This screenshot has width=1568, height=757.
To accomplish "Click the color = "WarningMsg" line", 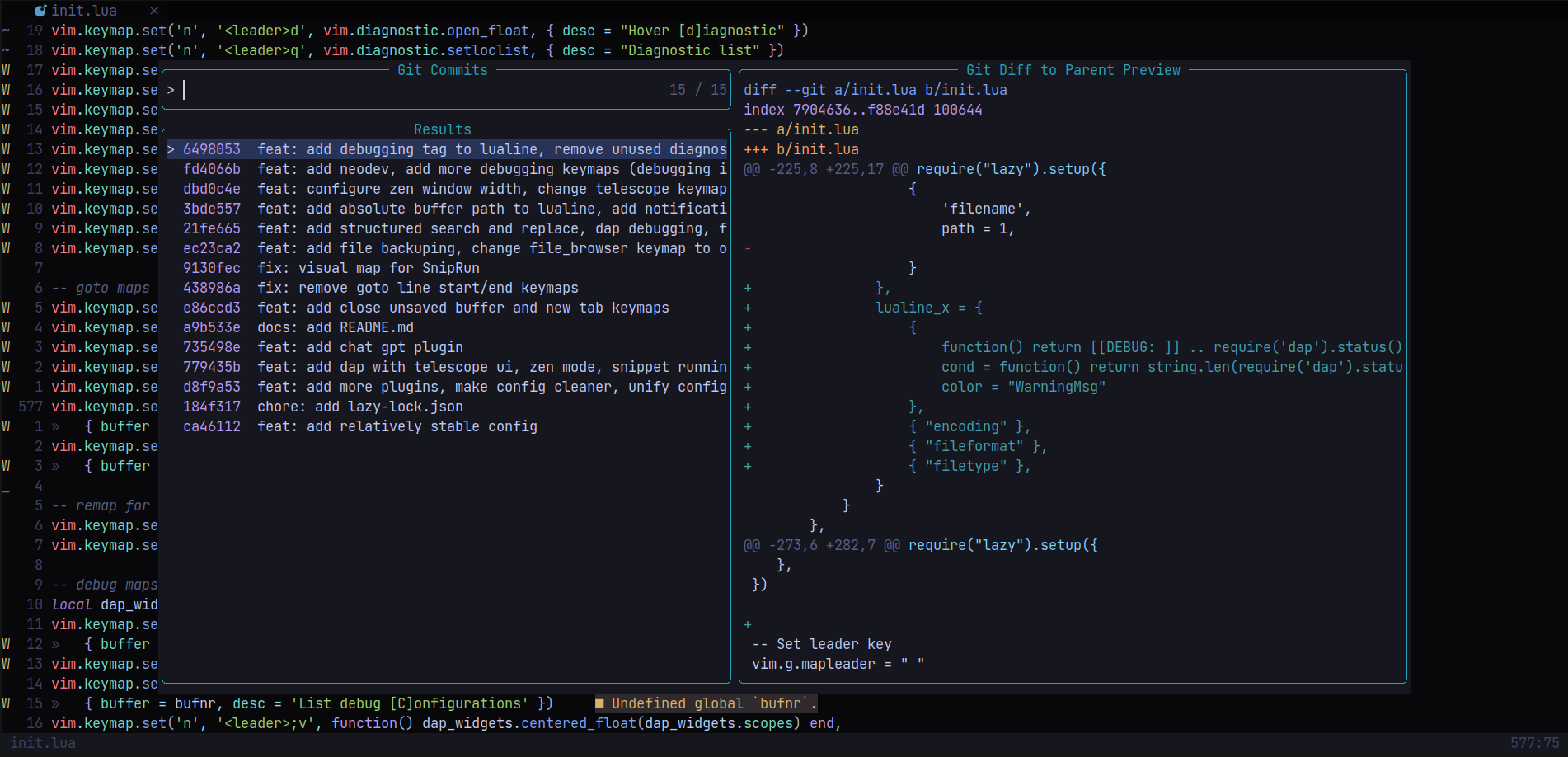I will point(1024,387).
